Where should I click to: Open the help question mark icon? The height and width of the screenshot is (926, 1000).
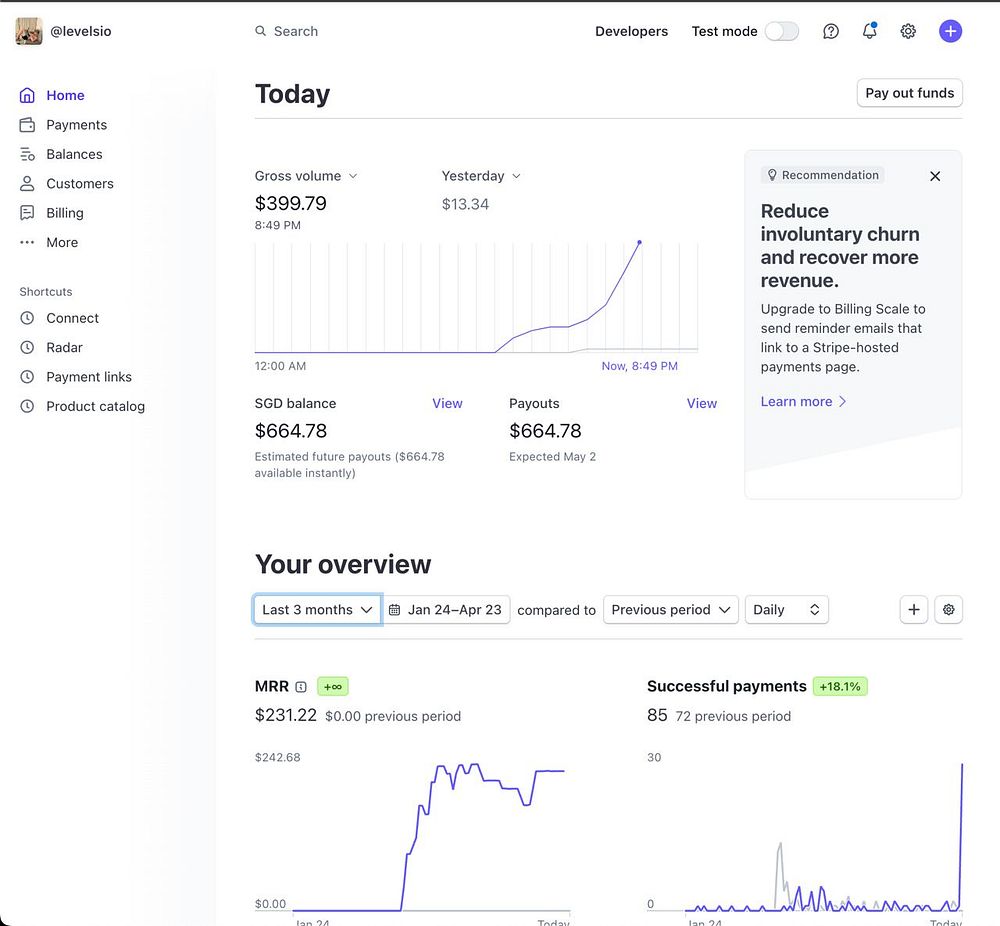click(831, 31)
